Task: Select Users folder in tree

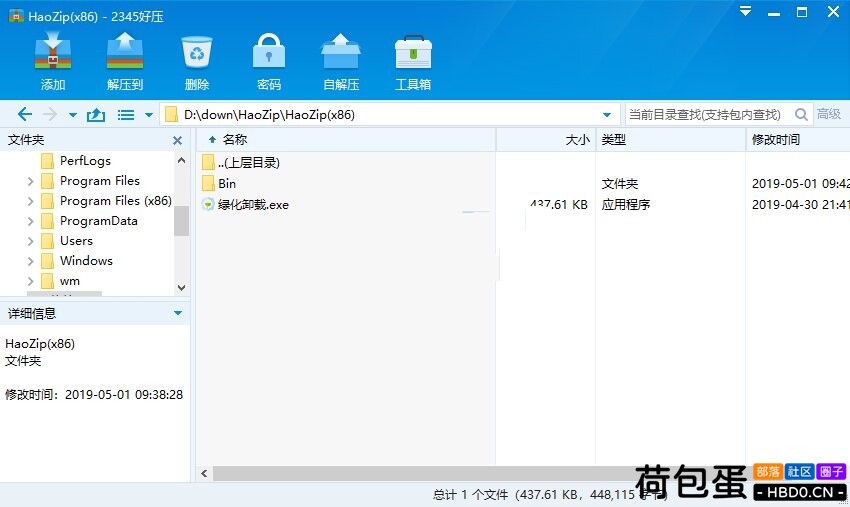Action: tap(76, 241)
